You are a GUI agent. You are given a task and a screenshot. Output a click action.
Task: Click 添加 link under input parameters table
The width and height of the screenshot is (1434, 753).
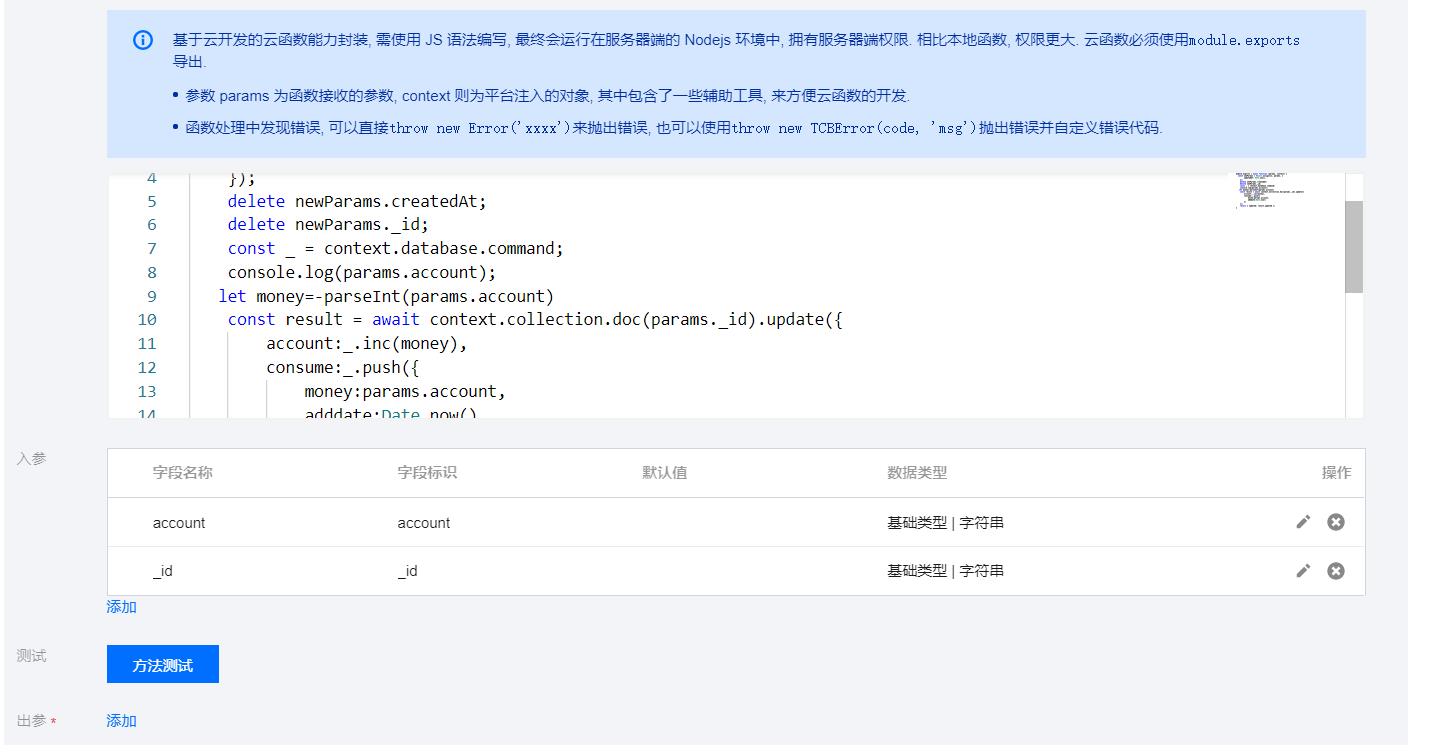[x=122, y=607]
